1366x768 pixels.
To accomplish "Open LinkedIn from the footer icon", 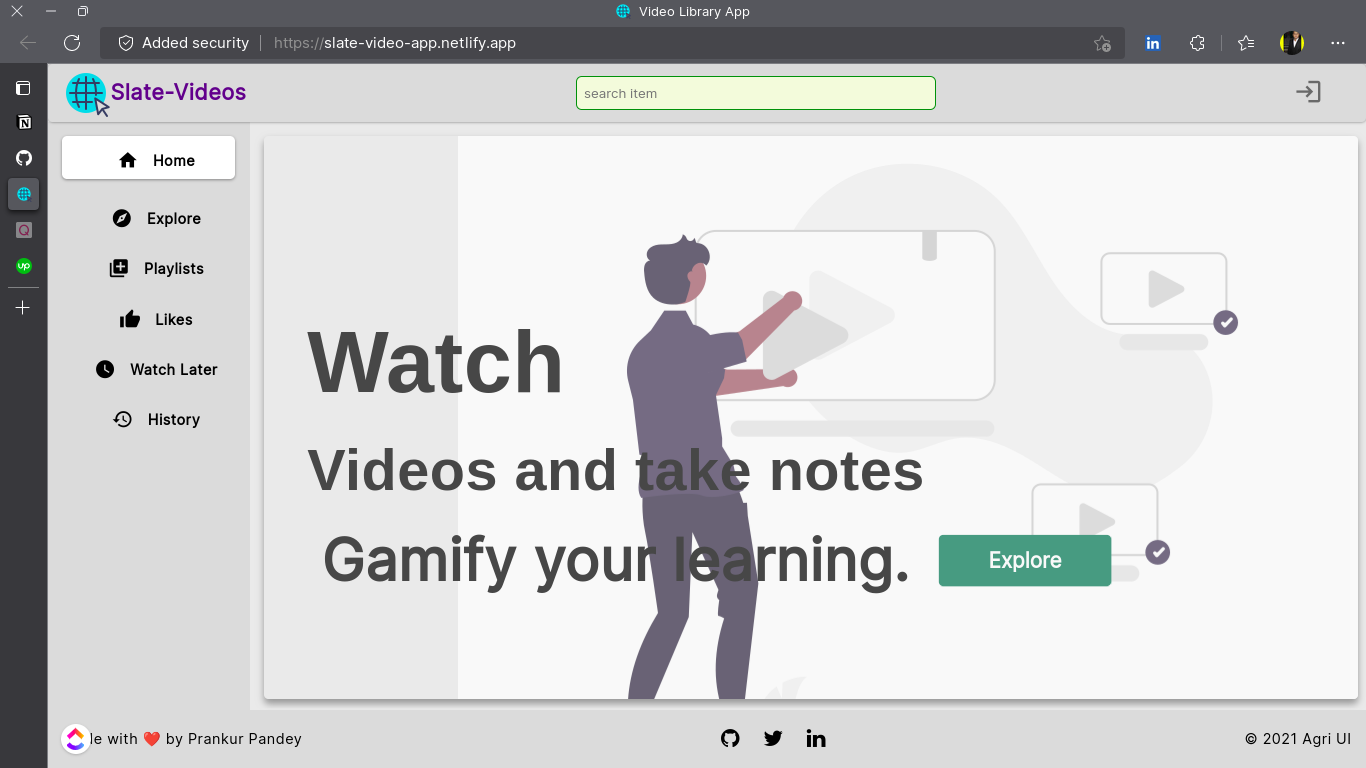I will pyautogui.click(x=816, y=738).
